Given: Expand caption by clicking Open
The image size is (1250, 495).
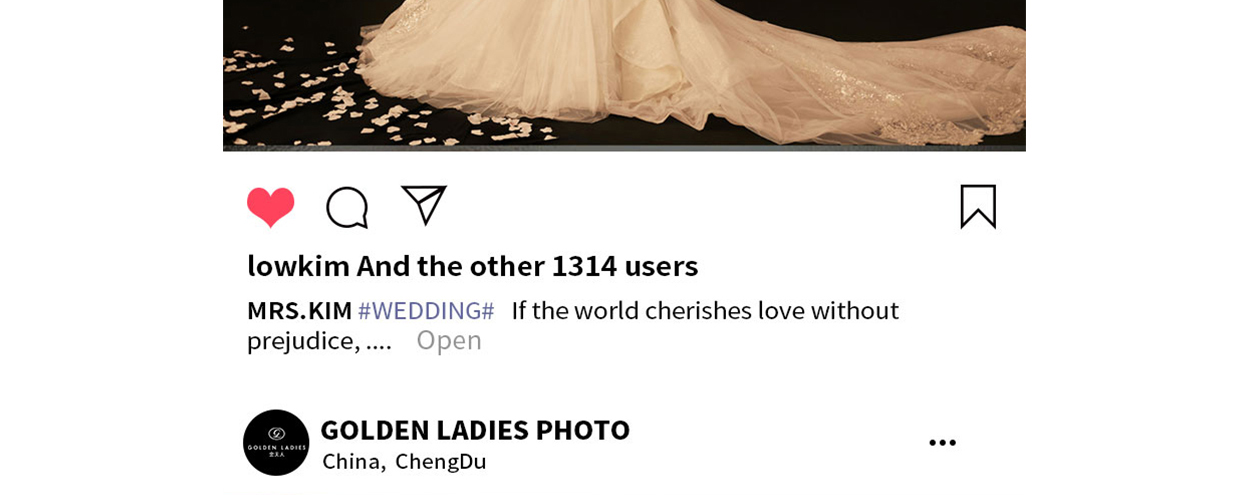Looking at the screenshot, I should (449, 340).
